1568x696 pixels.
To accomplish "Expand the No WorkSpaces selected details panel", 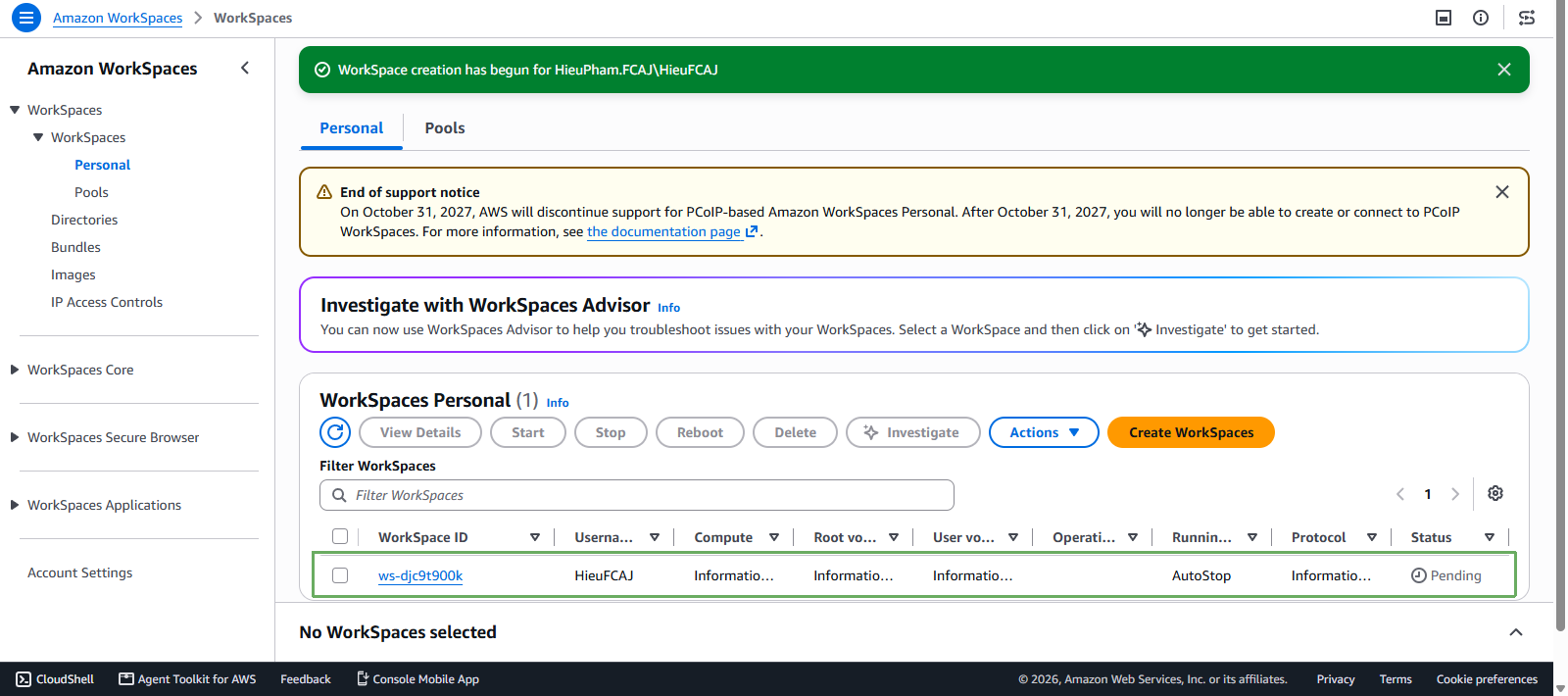I will (x=1516, y=632).
